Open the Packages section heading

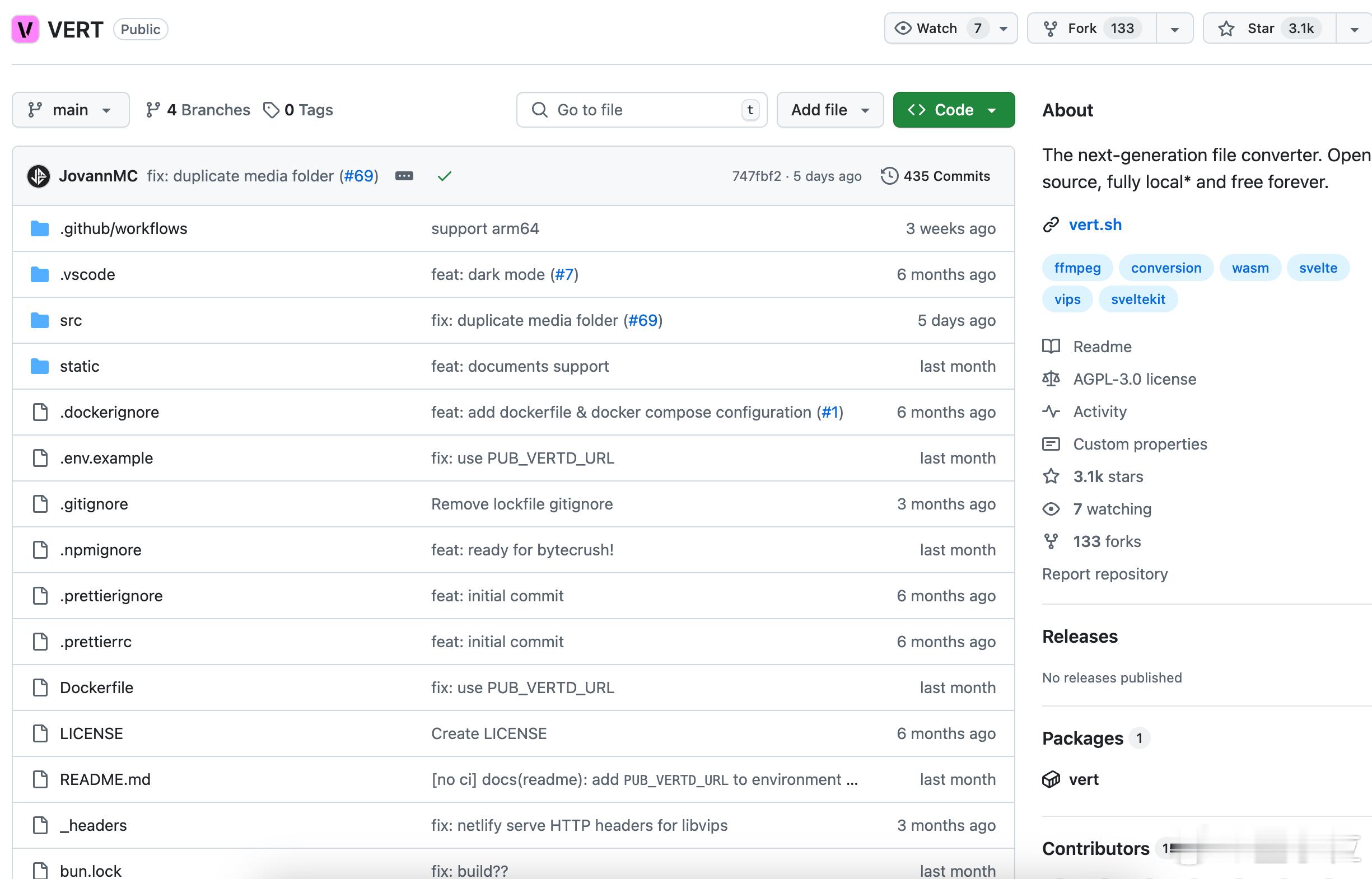point(1082,738)
